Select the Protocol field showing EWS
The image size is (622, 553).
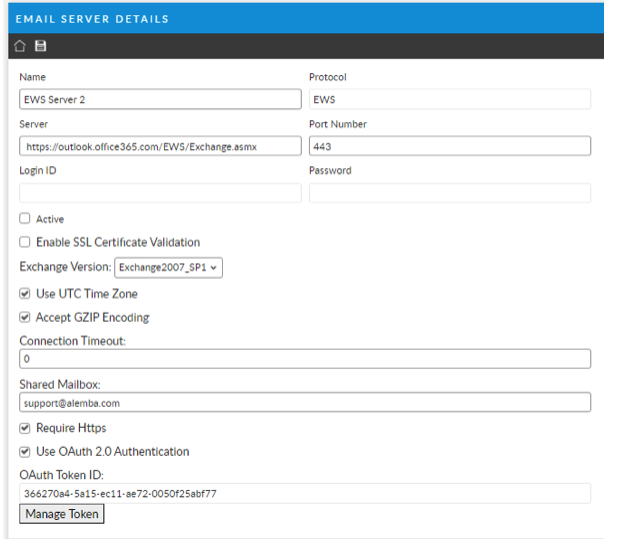click(x=449, y=99)
